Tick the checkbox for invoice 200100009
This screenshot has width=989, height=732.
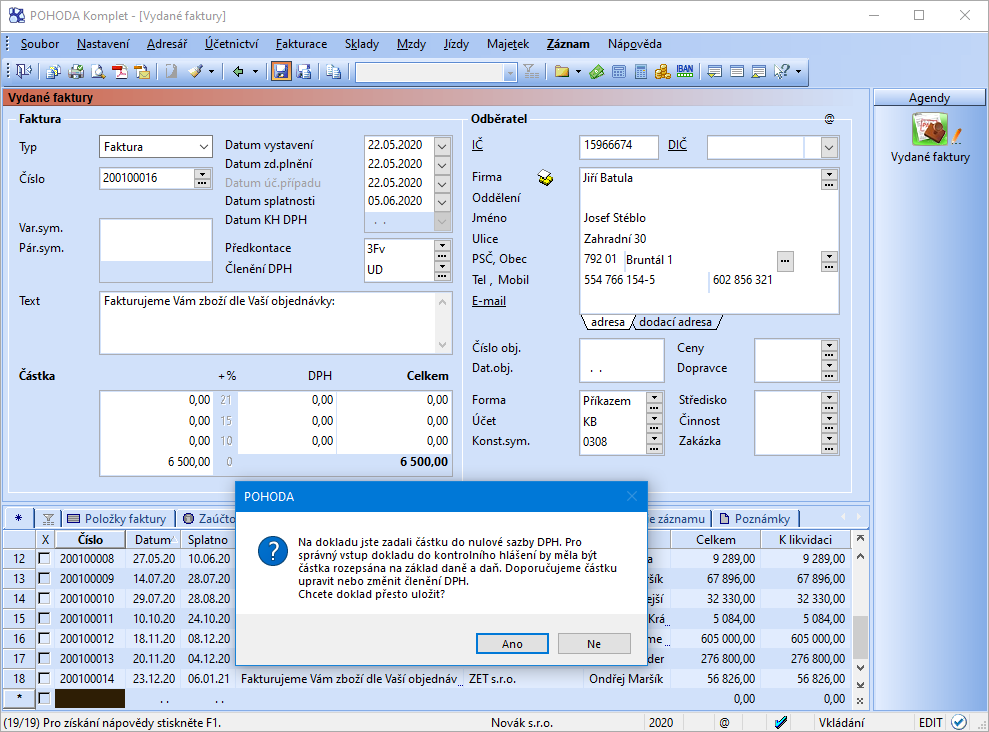[44, 579]
